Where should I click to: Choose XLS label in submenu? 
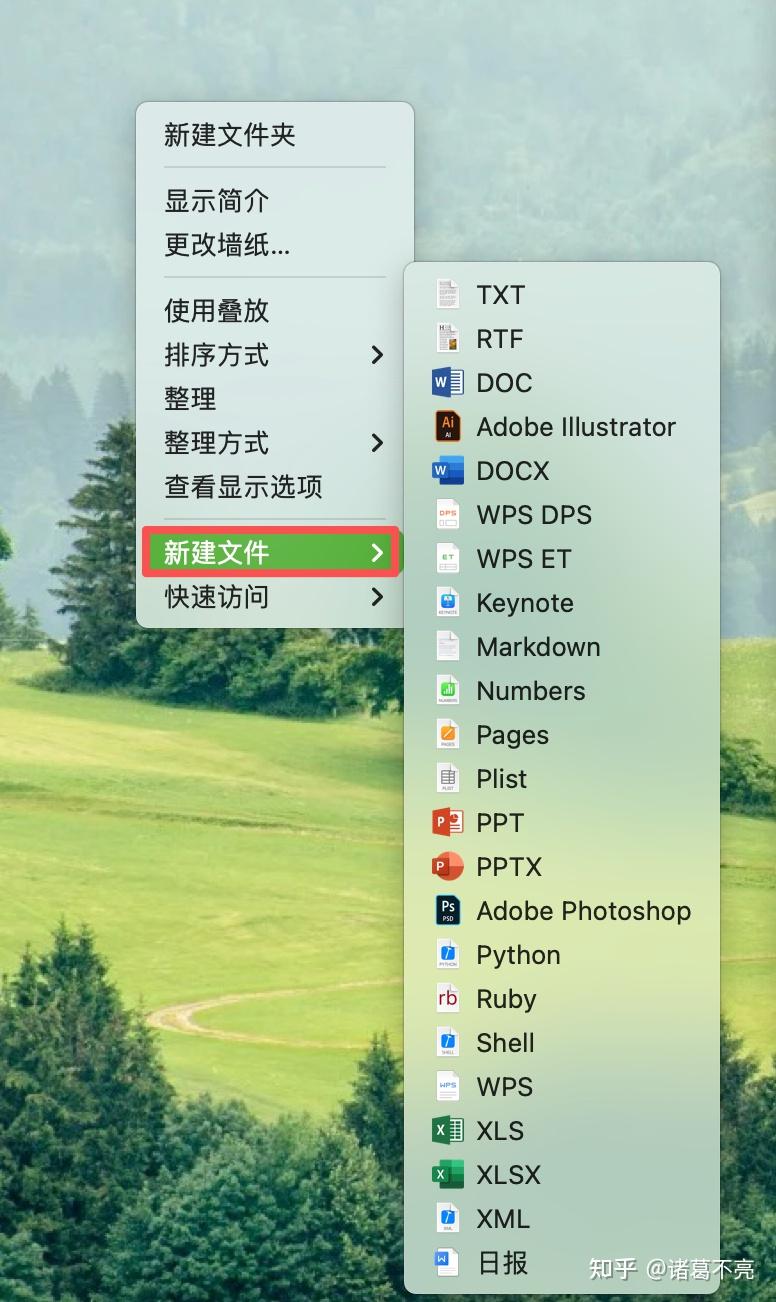coord(501,1131)
